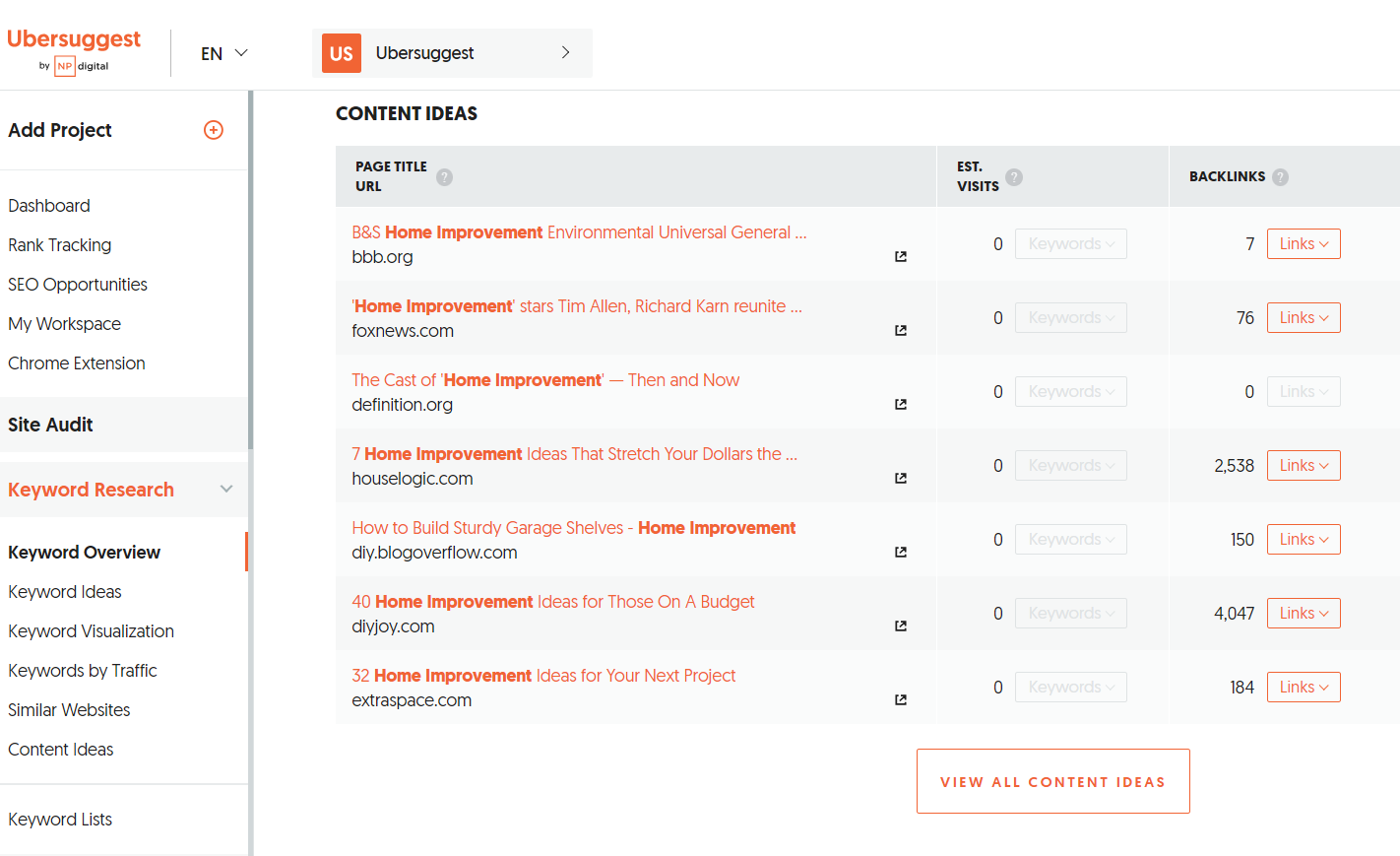Open B&S Home Improvement Environmental title link
The width and height of the screenshot is (1400, 856).
click(x=579, y=232)
